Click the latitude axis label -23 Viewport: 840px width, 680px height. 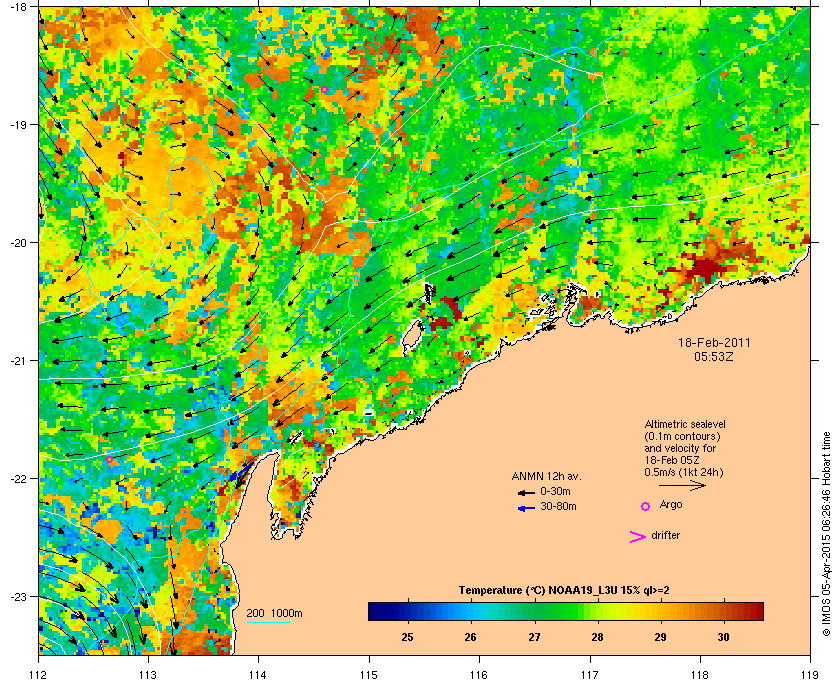18,596
